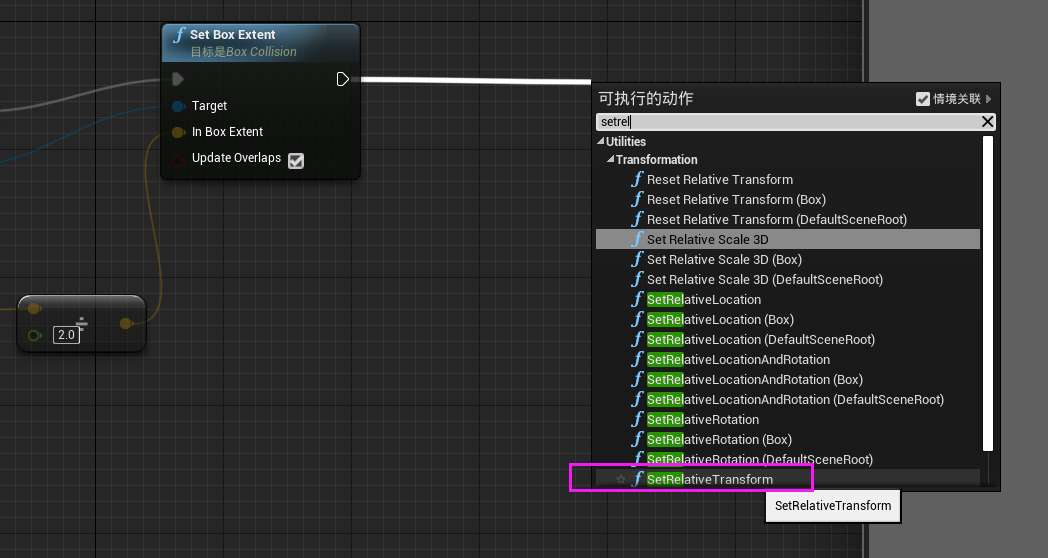
Task: Click function icon beside Reset Relative Transform
Action: tap(638, 179)
